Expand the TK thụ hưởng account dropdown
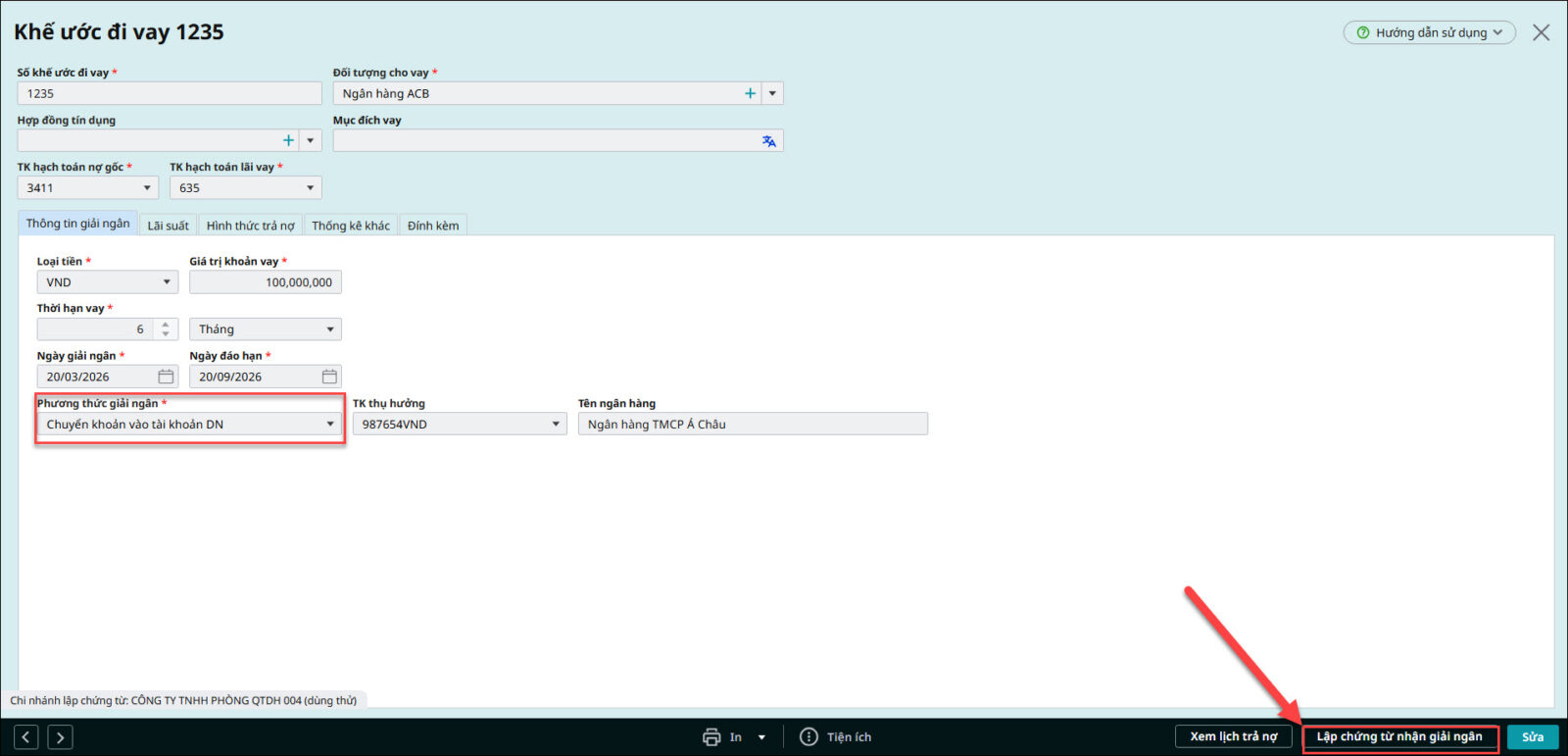This screenshot has height=756, width=1568. click(x=556, y=425)
